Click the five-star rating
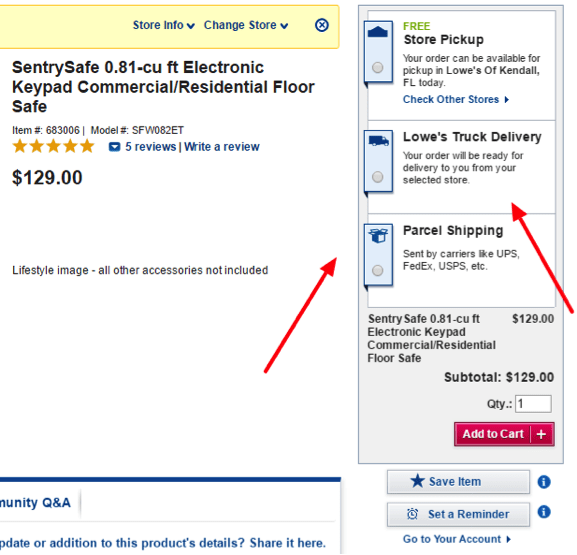 (x=53, y=146)
